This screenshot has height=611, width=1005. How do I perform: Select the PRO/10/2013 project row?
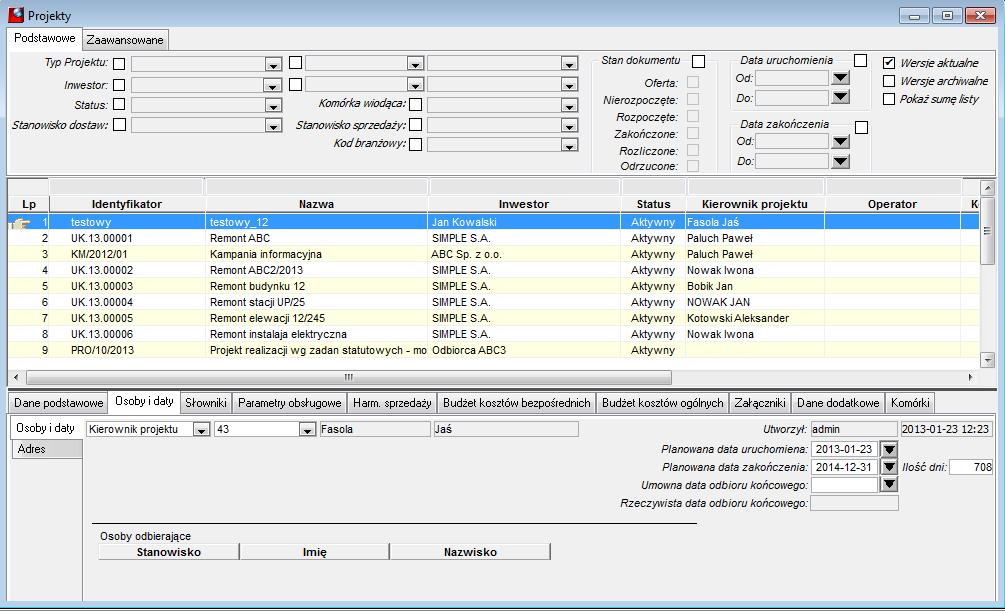point(494,351)
